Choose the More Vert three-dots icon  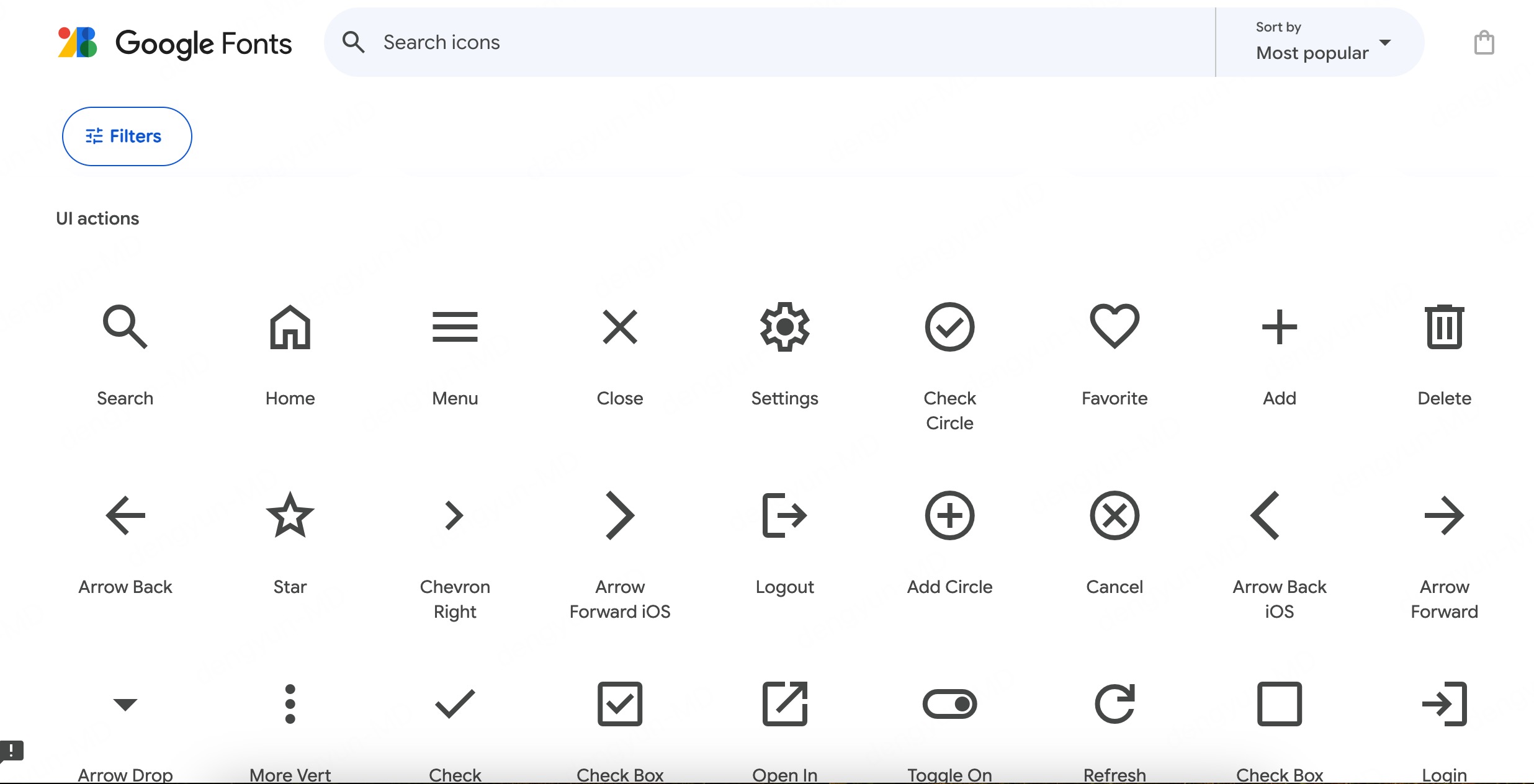pos(290,704)
